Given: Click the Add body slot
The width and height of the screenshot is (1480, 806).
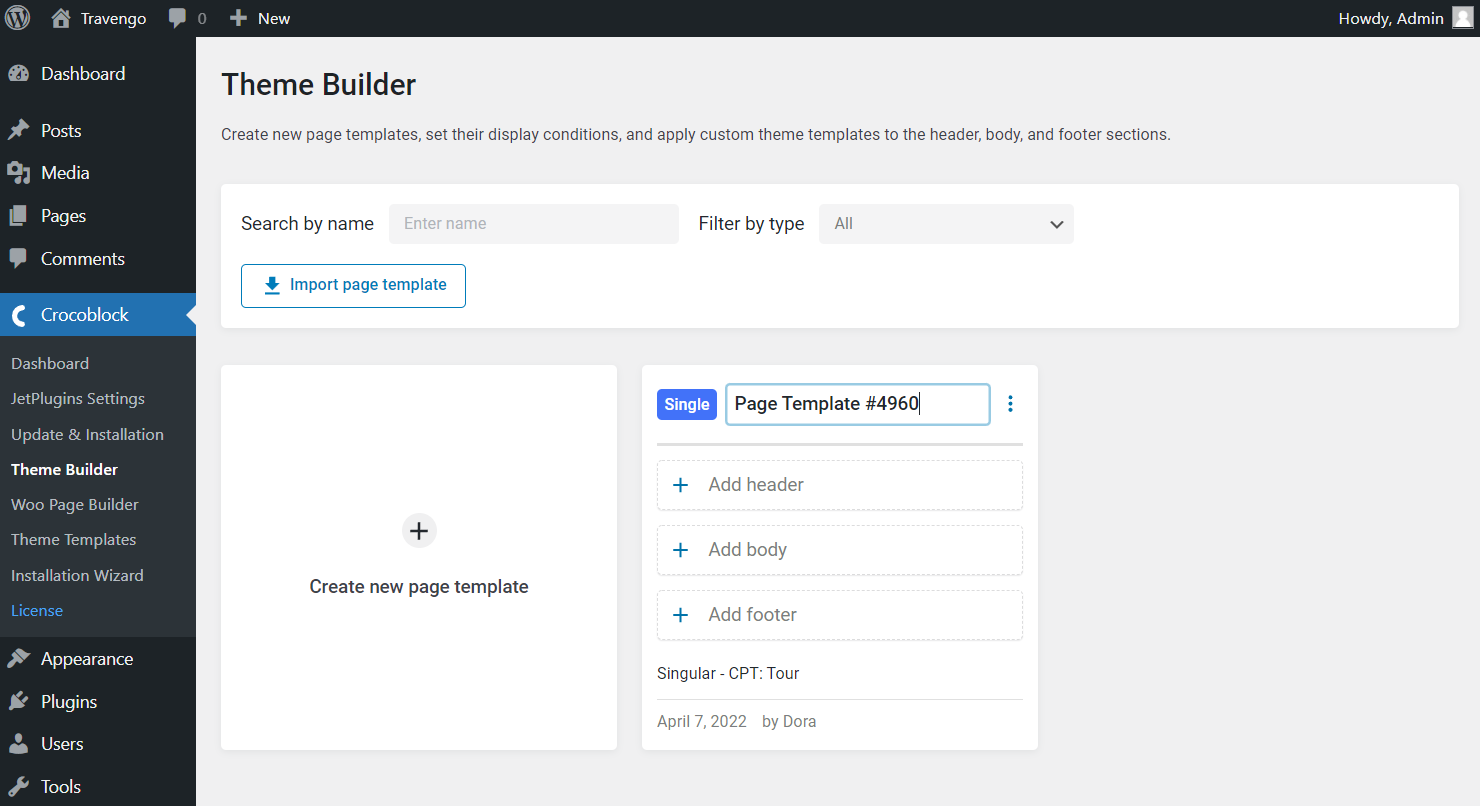Looking at the screenshot, I should pyautogui.click(x=840, y=550).
